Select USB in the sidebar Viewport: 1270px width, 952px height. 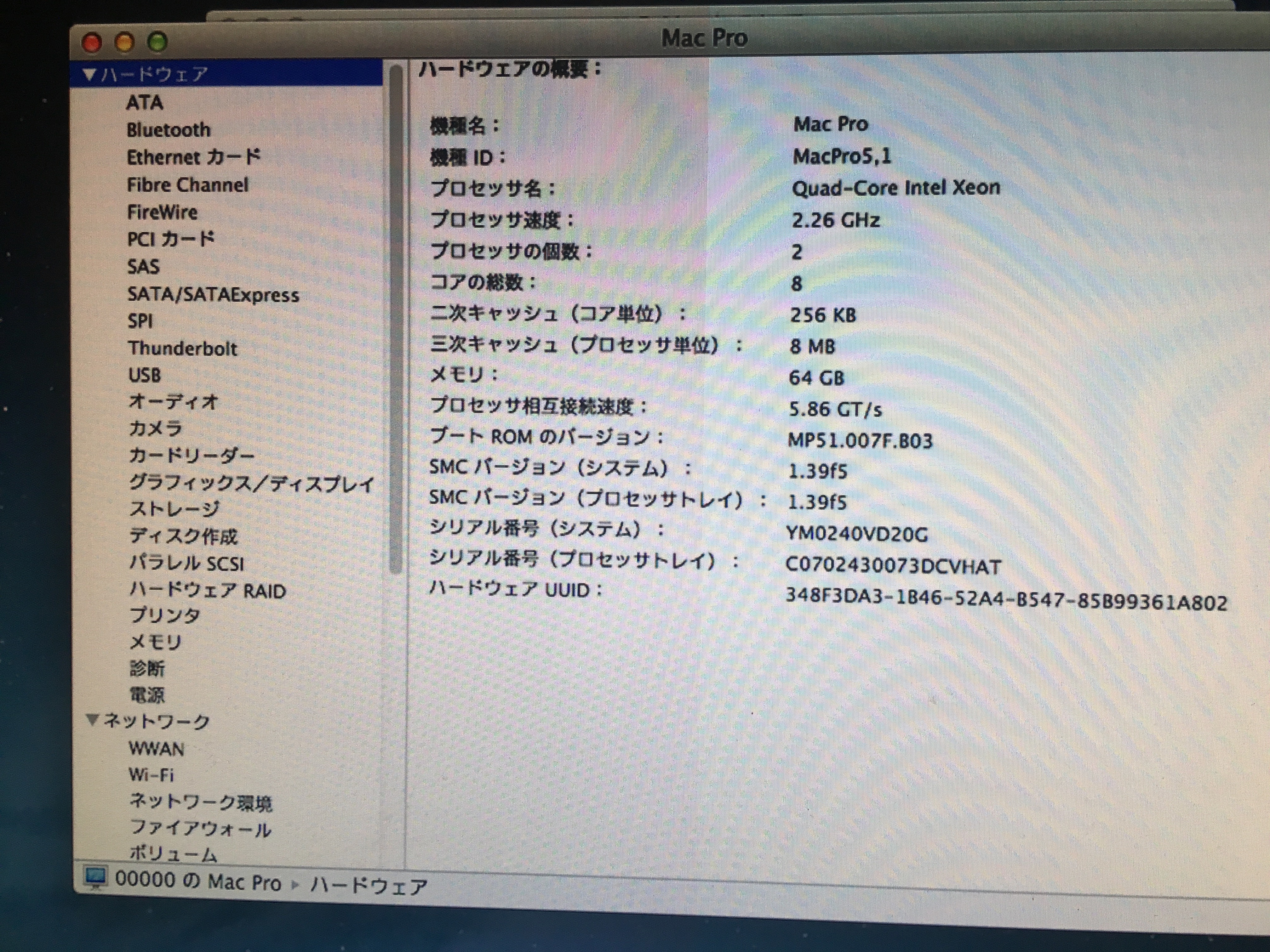144,375
